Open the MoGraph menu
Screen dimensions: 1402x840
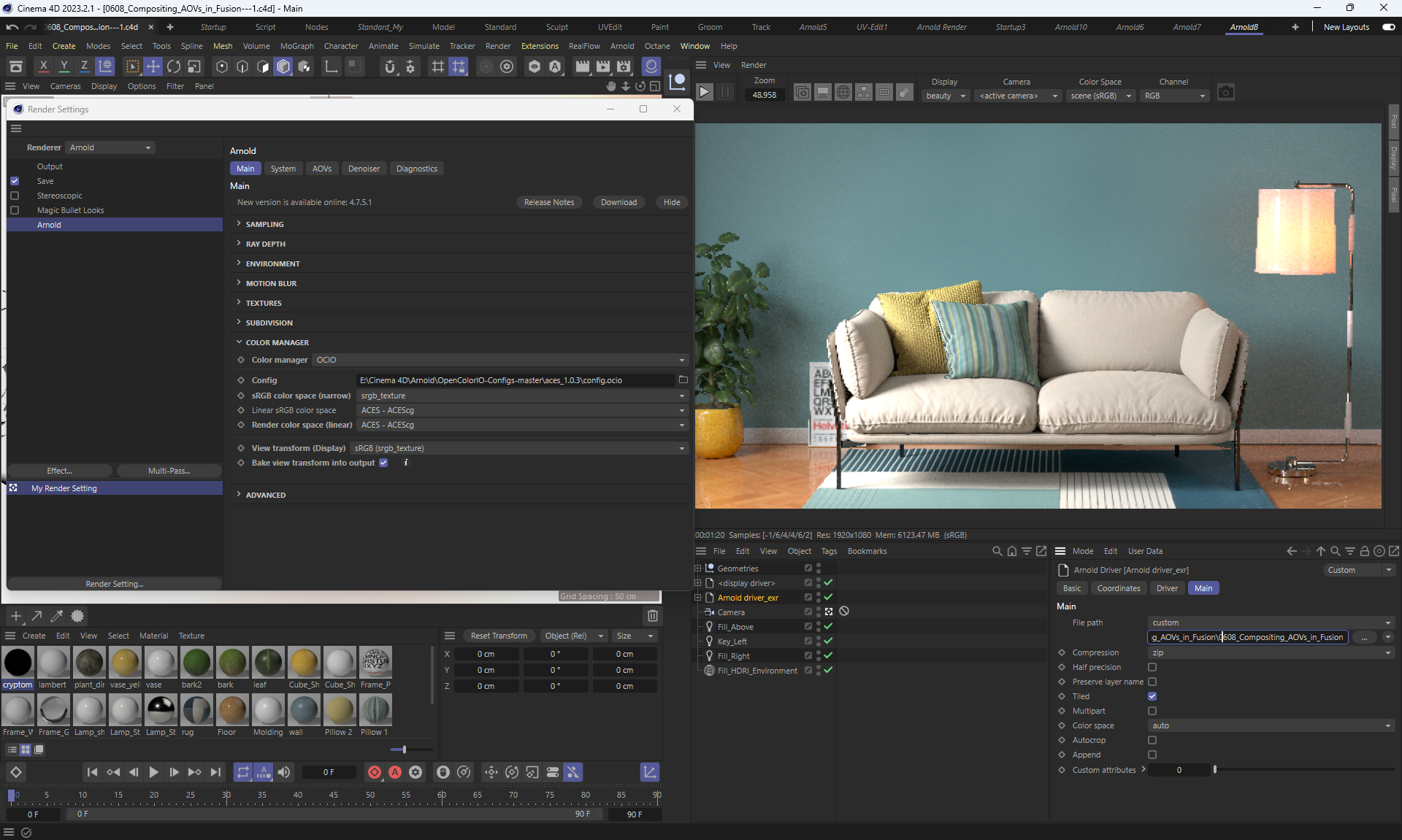point(296,46)
